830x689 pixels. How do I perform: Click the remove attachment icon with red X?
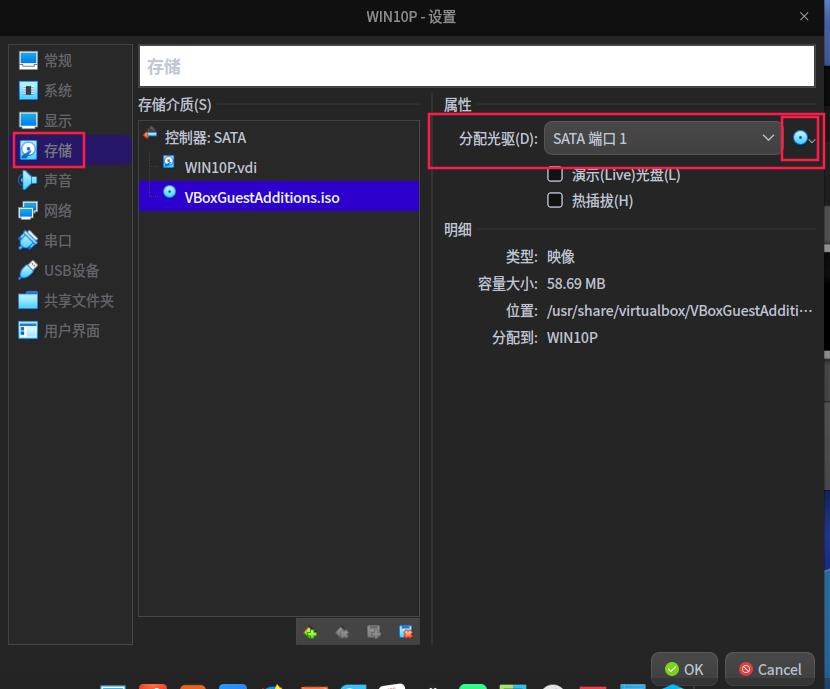tap(406, 632)
